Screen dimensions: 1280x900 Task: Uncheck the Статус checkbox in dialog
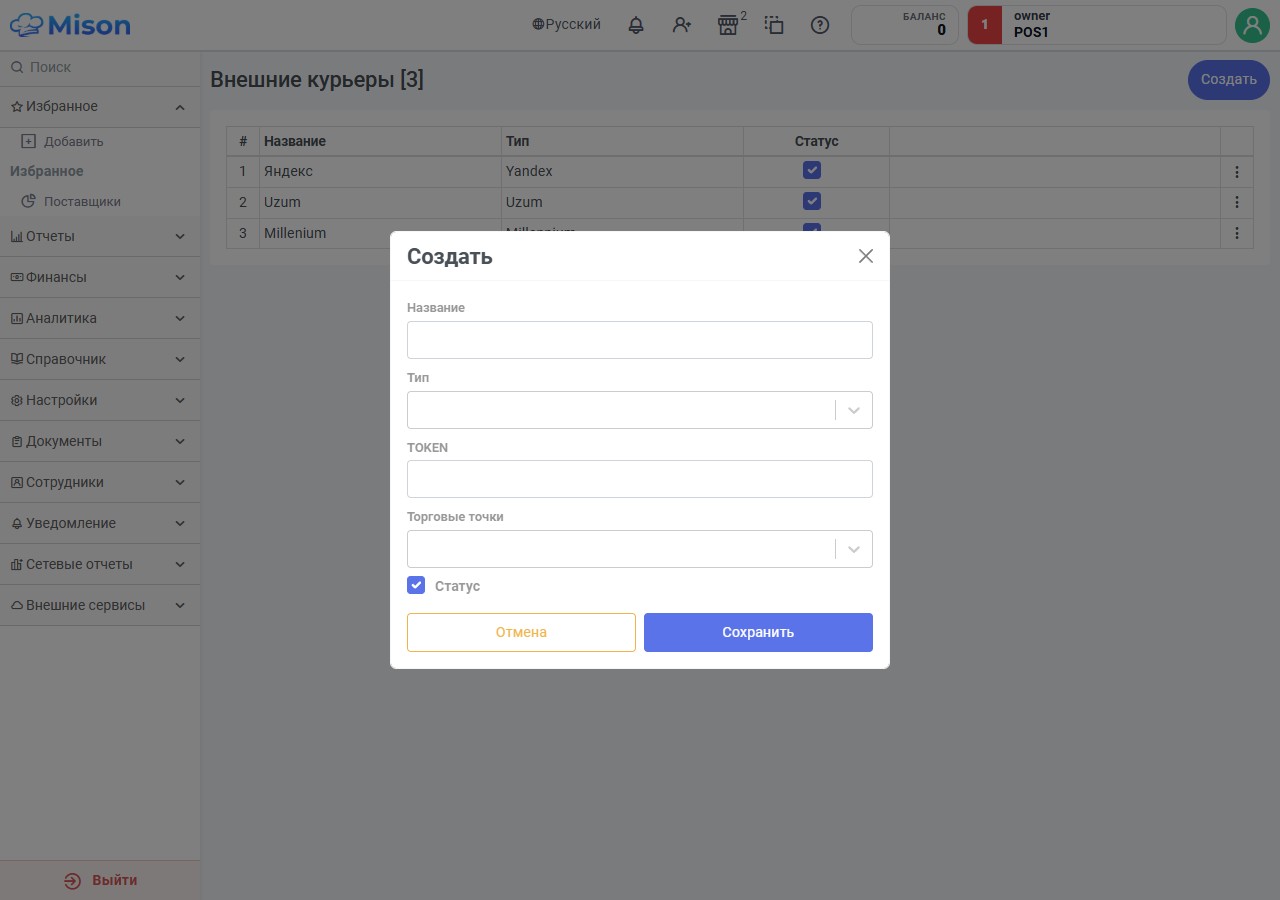[416, 585]
